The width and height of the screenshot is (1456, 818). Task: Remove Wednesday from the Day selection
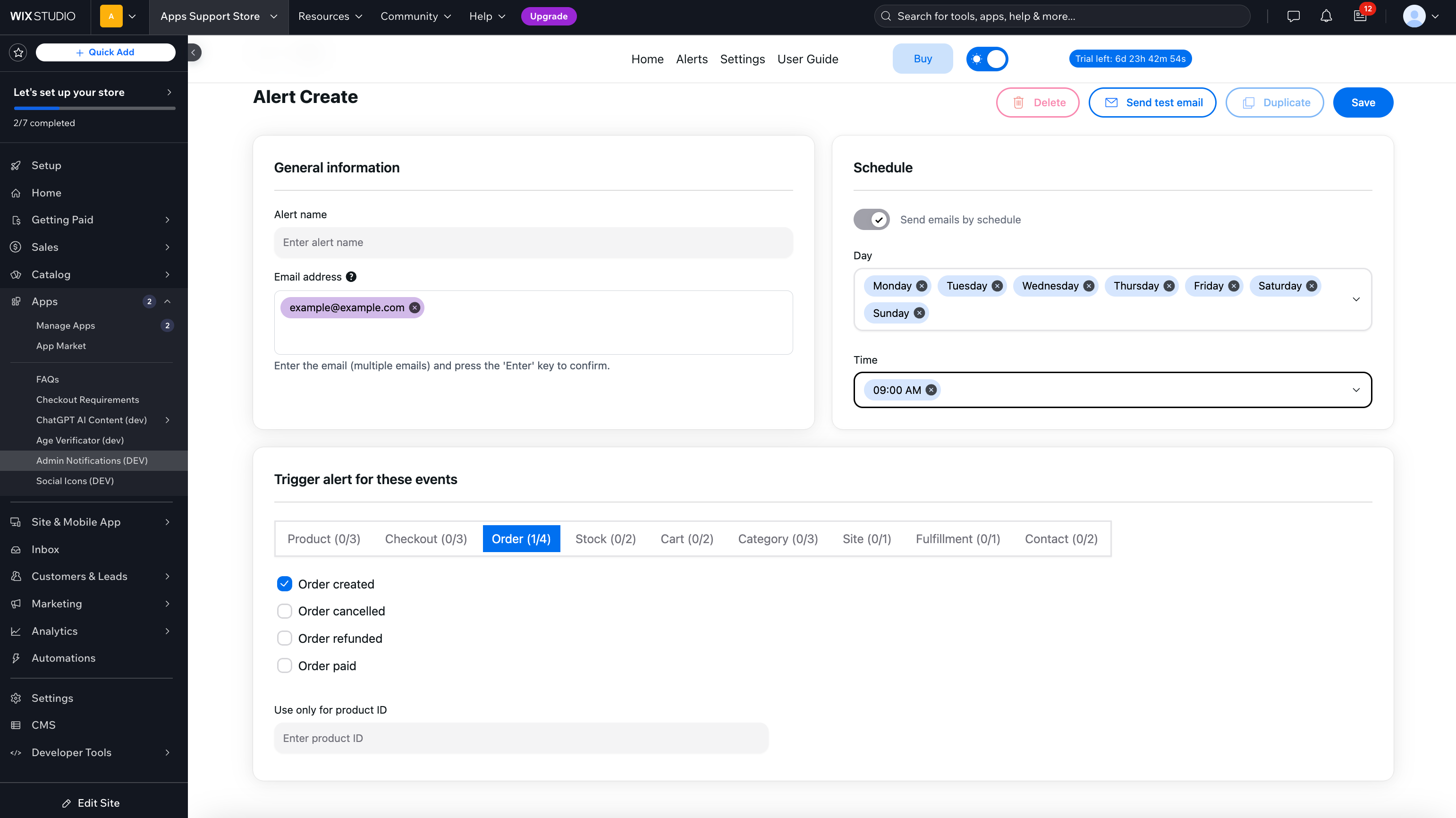click(1089, 286)
